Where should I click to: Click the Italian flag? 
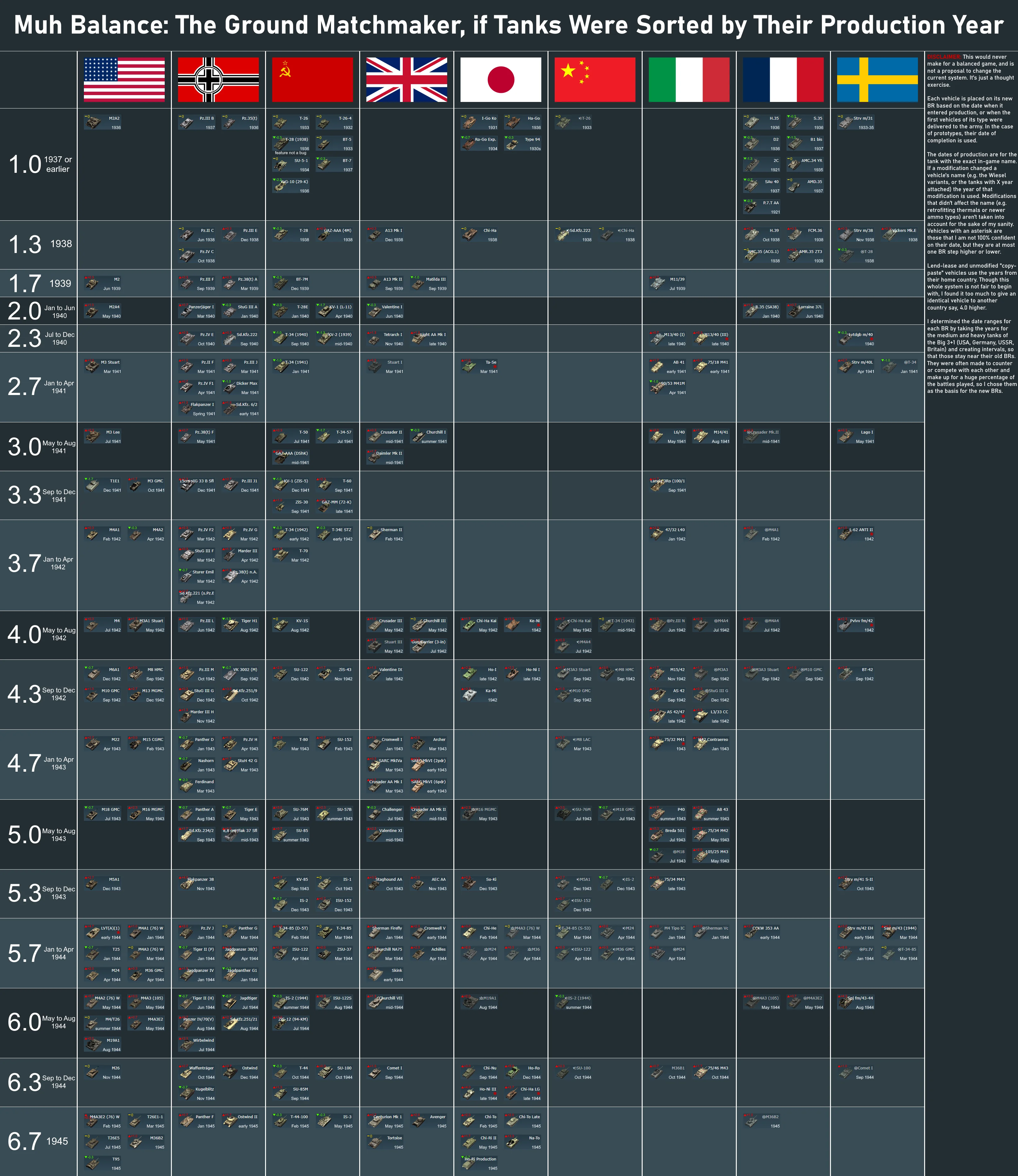689,80
